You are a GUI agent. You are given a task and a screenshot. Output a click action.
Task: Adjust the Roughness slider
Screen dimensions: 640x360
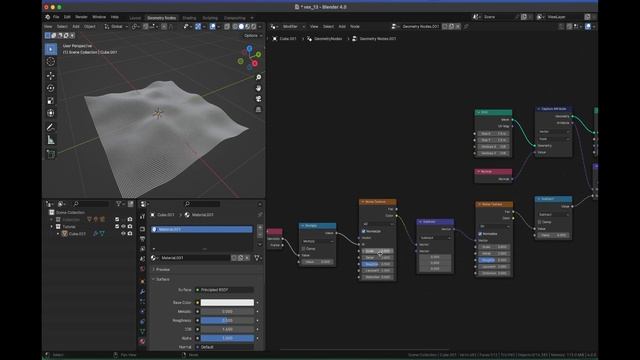tap(227, 320)
